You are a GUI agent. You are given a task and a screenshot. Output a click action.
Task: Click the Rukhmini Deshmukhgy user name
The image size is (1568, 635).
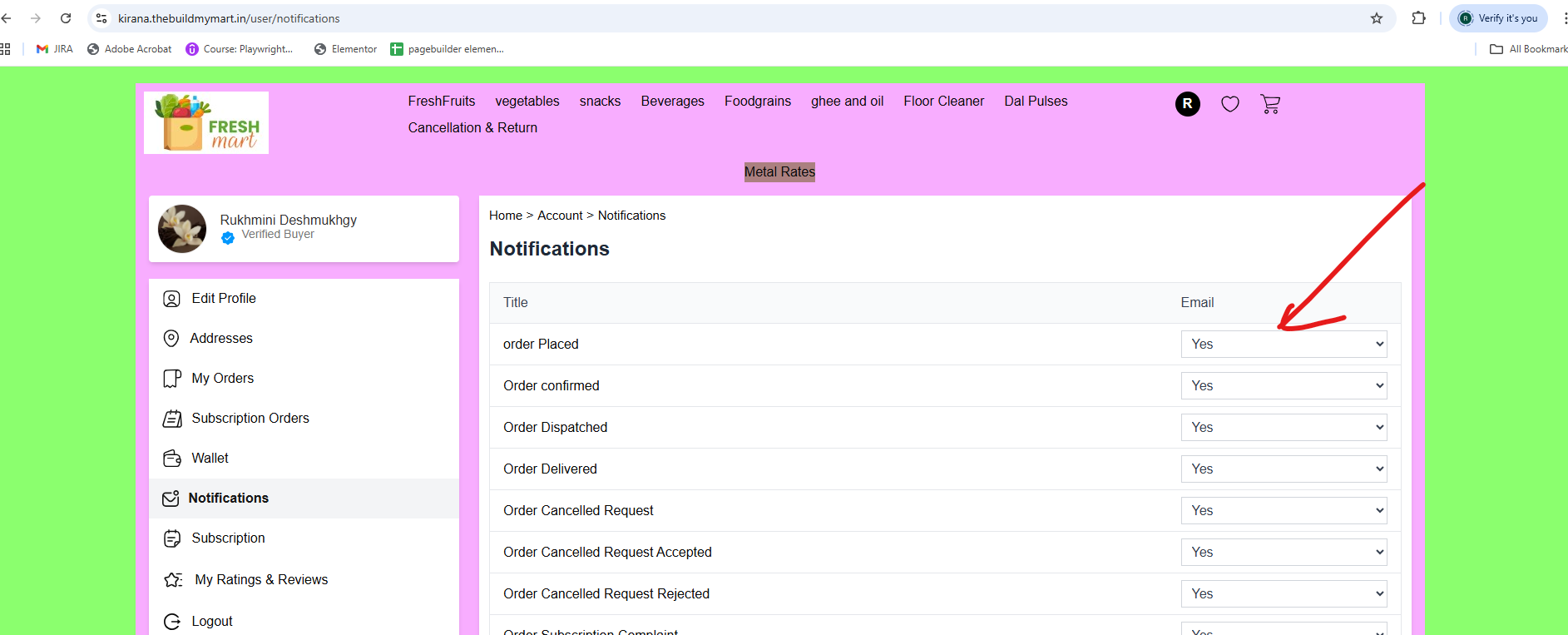[288, 220]
